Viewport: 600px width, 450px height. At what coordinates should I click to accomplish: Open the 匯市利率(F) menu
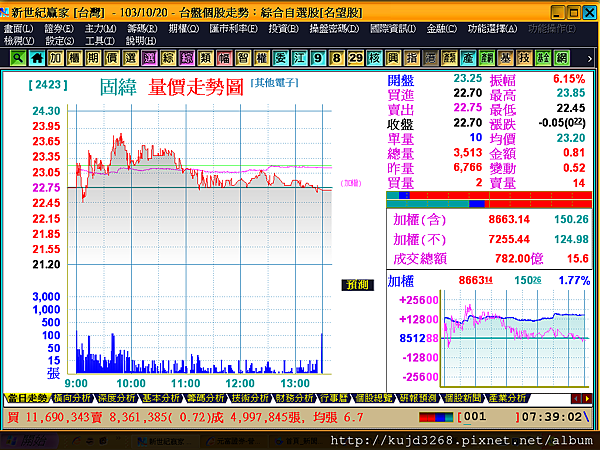click(233, 29)
